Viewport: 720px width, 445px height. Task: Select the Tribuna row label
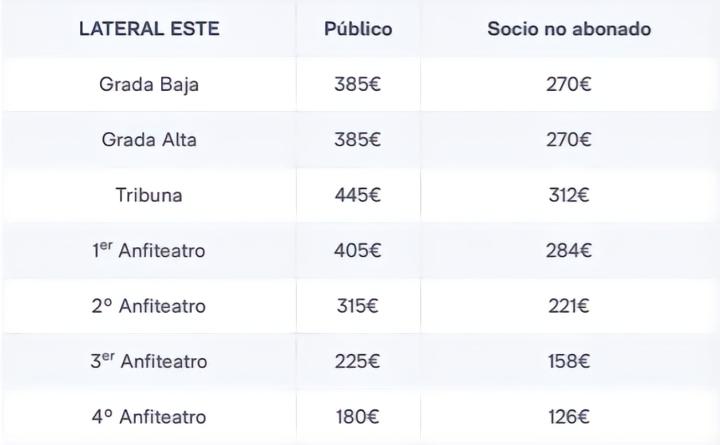149,195
